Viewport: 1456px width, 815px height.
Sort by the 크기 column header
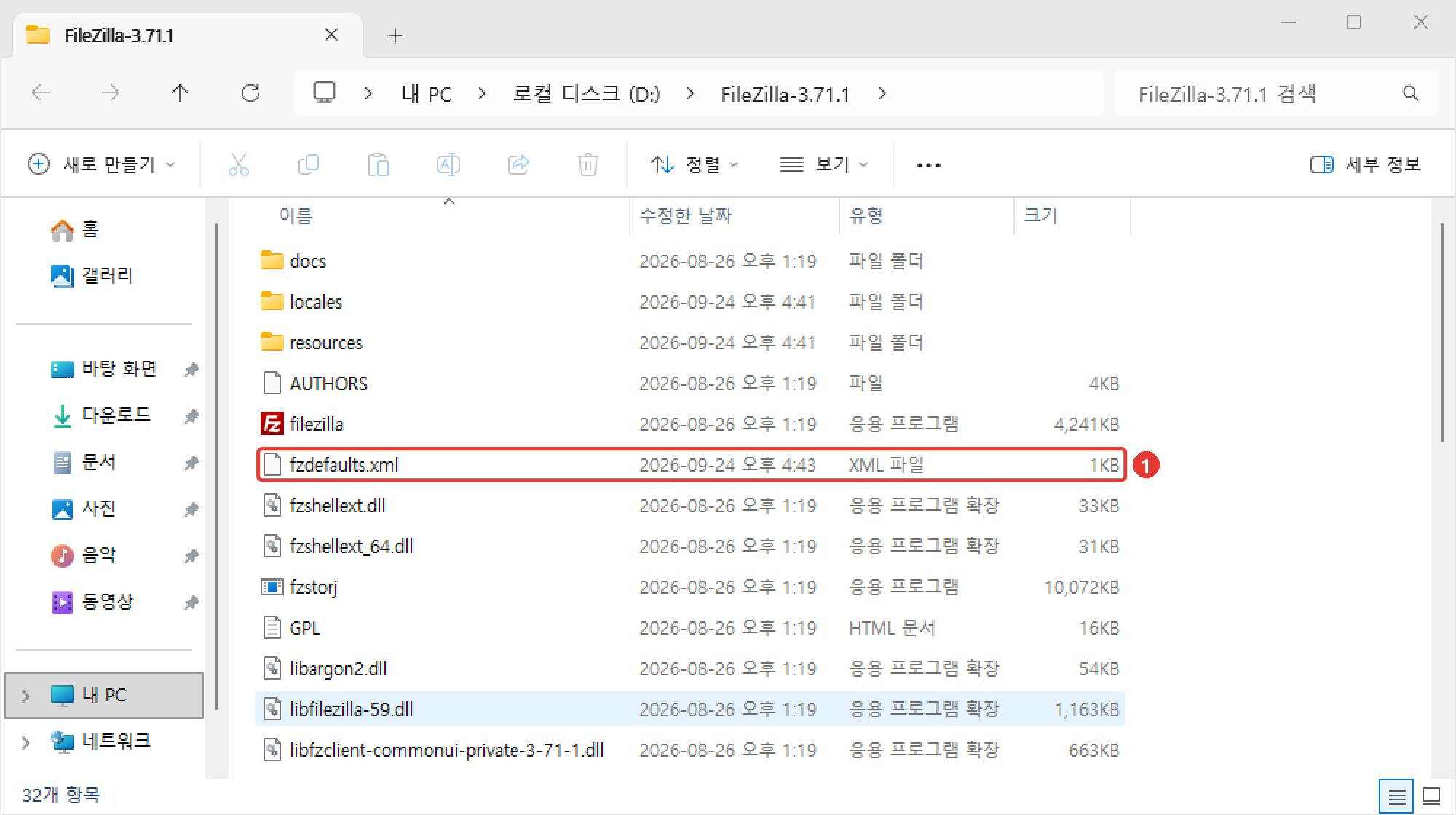coord(1072,215)
